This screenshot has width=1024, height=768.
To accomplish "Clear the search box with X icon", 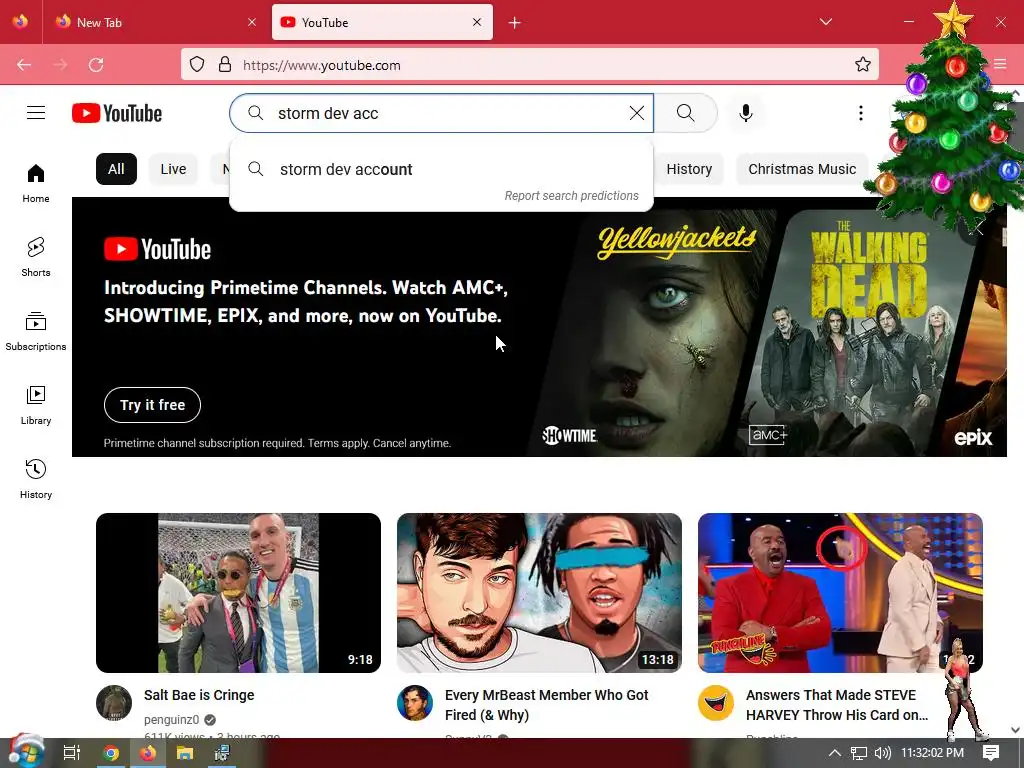I will (x=637, y=113).
